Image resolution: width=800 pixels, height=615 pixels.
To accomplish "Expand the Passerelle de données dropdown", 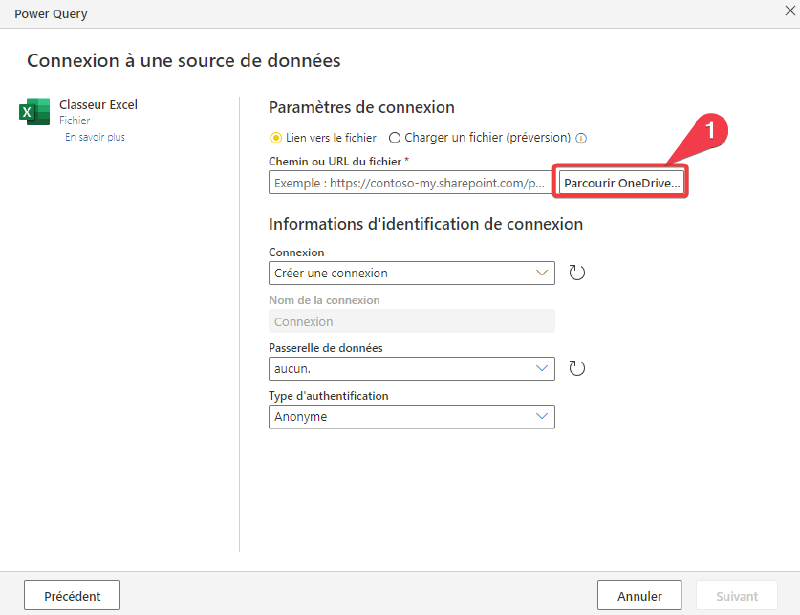I will [412, 368].
